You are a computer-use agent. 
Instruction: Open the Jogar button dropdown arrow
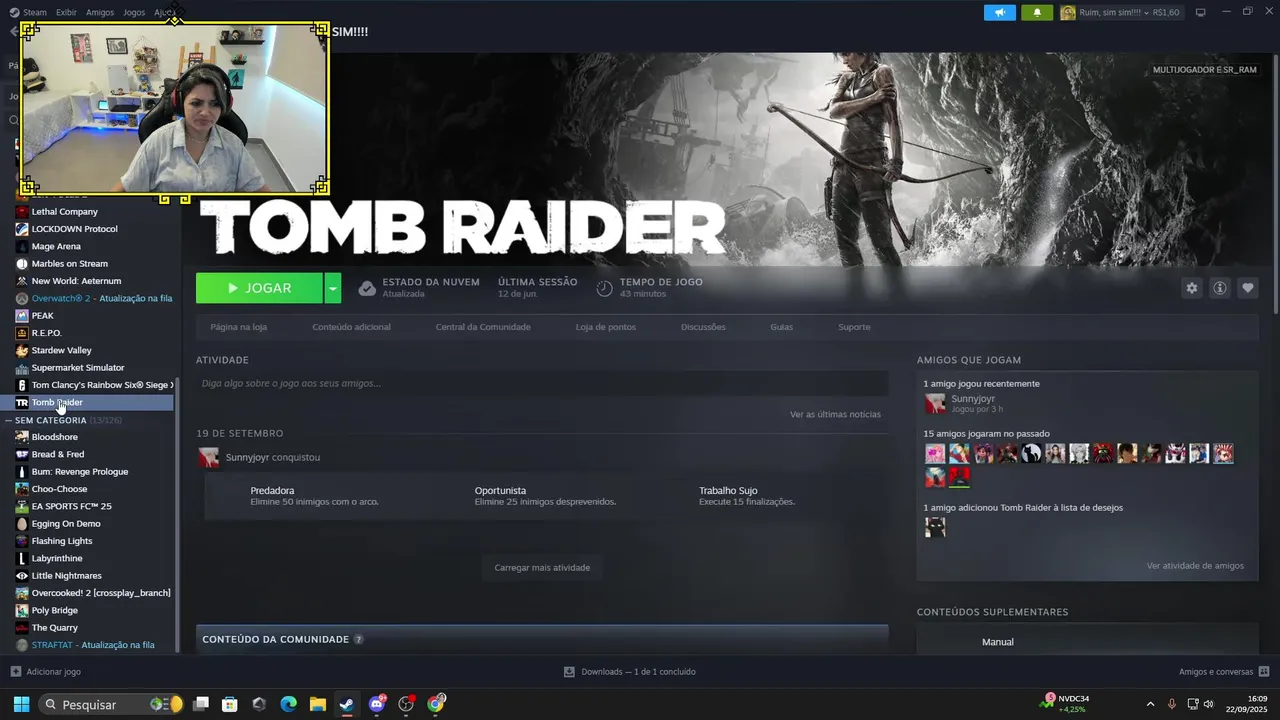coord(333,288)
